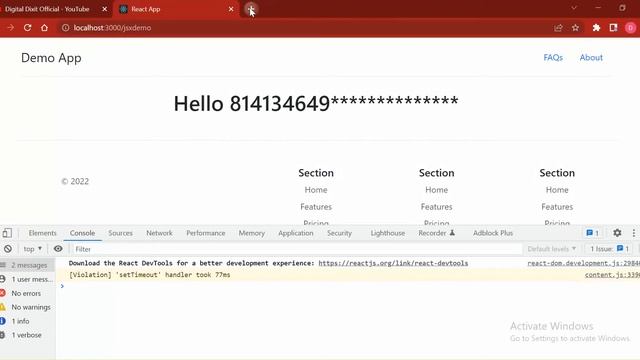Clear the console icon
The height and width of the screenshot is (360, 640).
click(8, 249)
